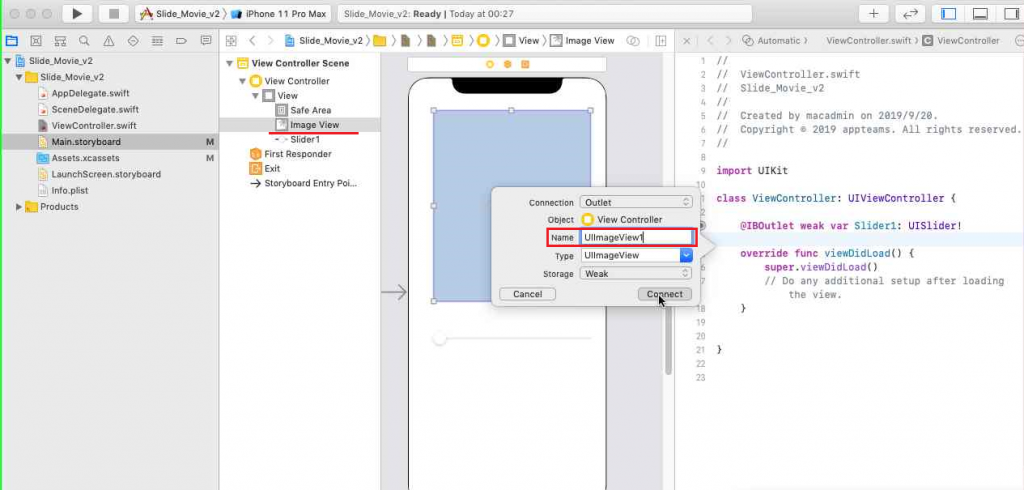Toggle the Navigator panel visibility
This screenshot has height=490, width=1024.
[948, 14]
